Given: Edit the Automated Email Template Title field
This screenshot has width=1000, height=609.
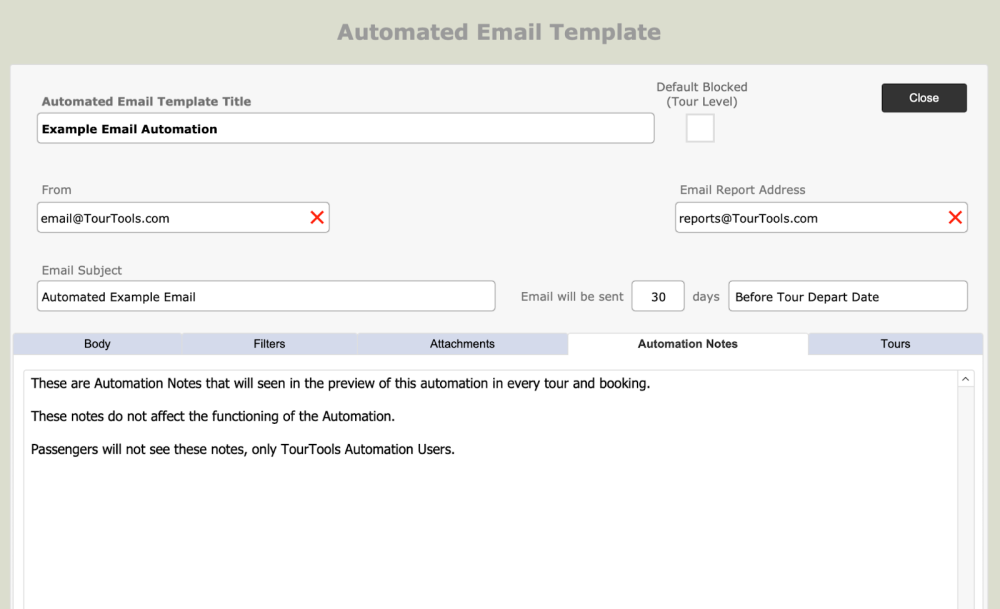Looking at the screenshot, I should coord(346,128).
